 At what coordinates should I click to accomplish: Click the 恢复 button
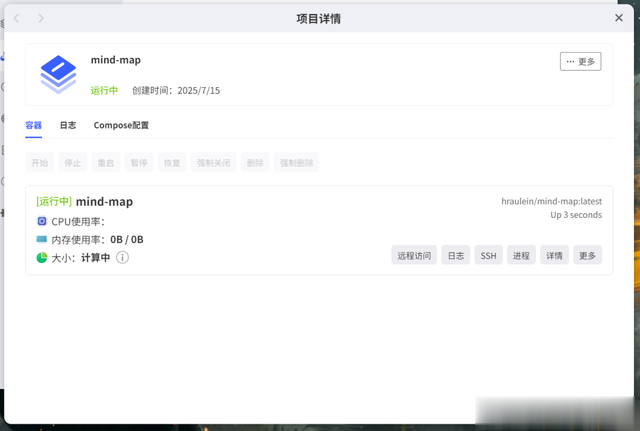point(172,163)
